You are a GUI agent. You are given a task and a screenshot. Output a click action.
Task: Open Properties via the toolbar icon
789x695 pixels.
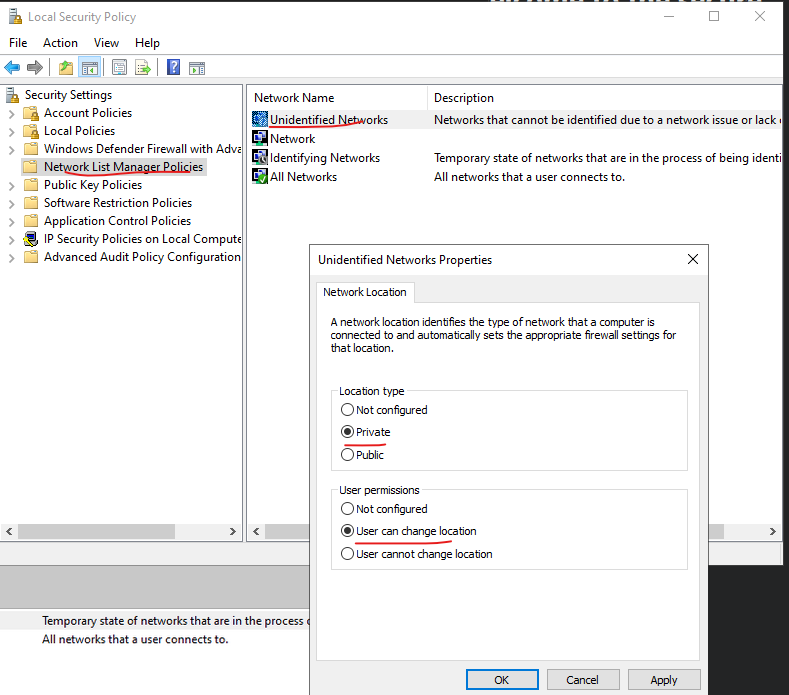point(120,68)
